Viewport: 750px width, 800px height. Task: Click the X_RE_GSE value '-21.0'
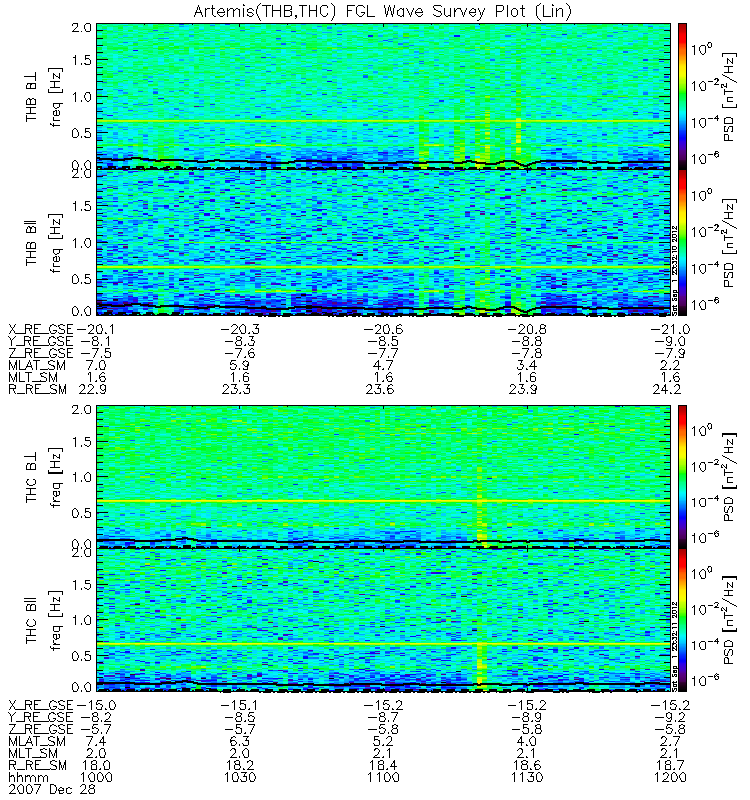pyautogui.click(x=670, y=330)
